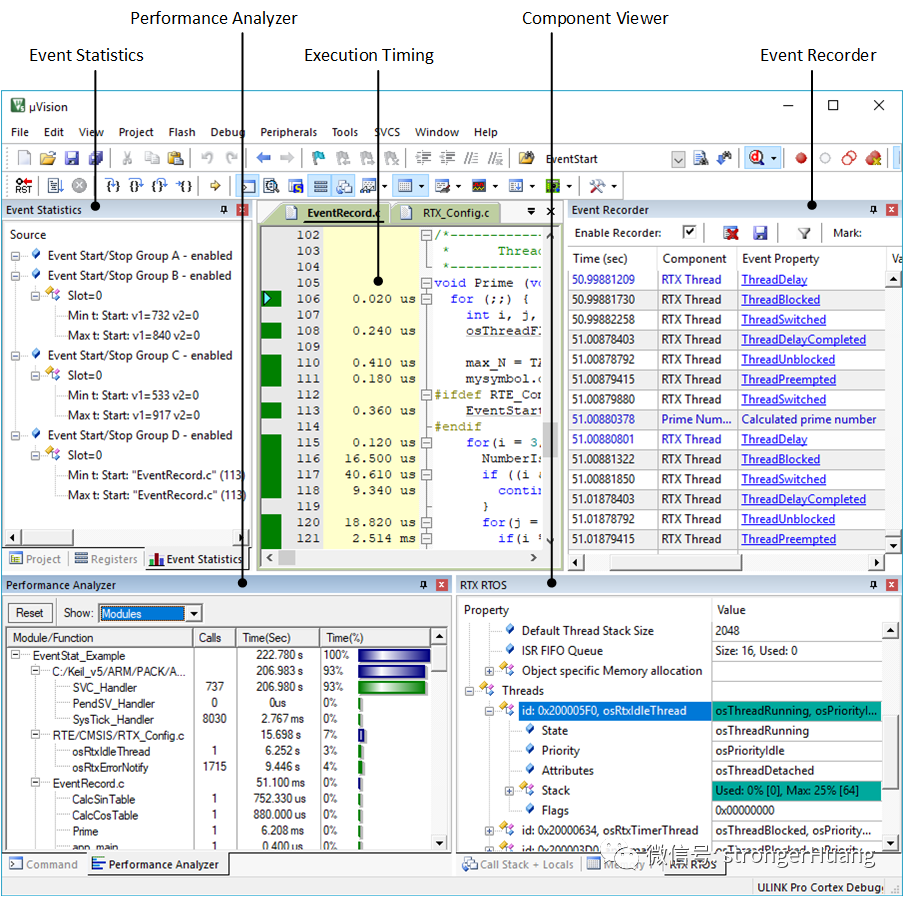Expand Object specific Memory allocation in RTX RTOS

[x=489, y=671]
